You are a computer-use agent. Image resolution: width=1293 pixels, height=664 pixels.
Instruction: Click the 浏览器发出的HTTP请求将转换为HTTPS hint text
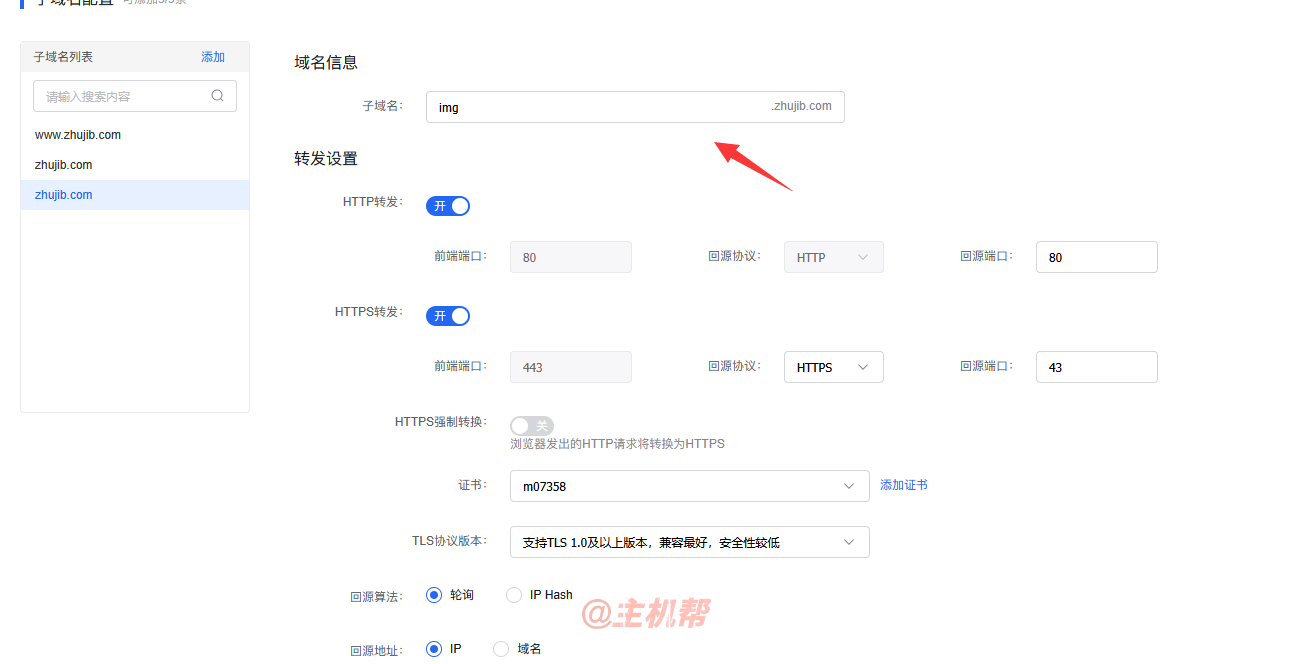pyautogui.click(x=617, y=444)
